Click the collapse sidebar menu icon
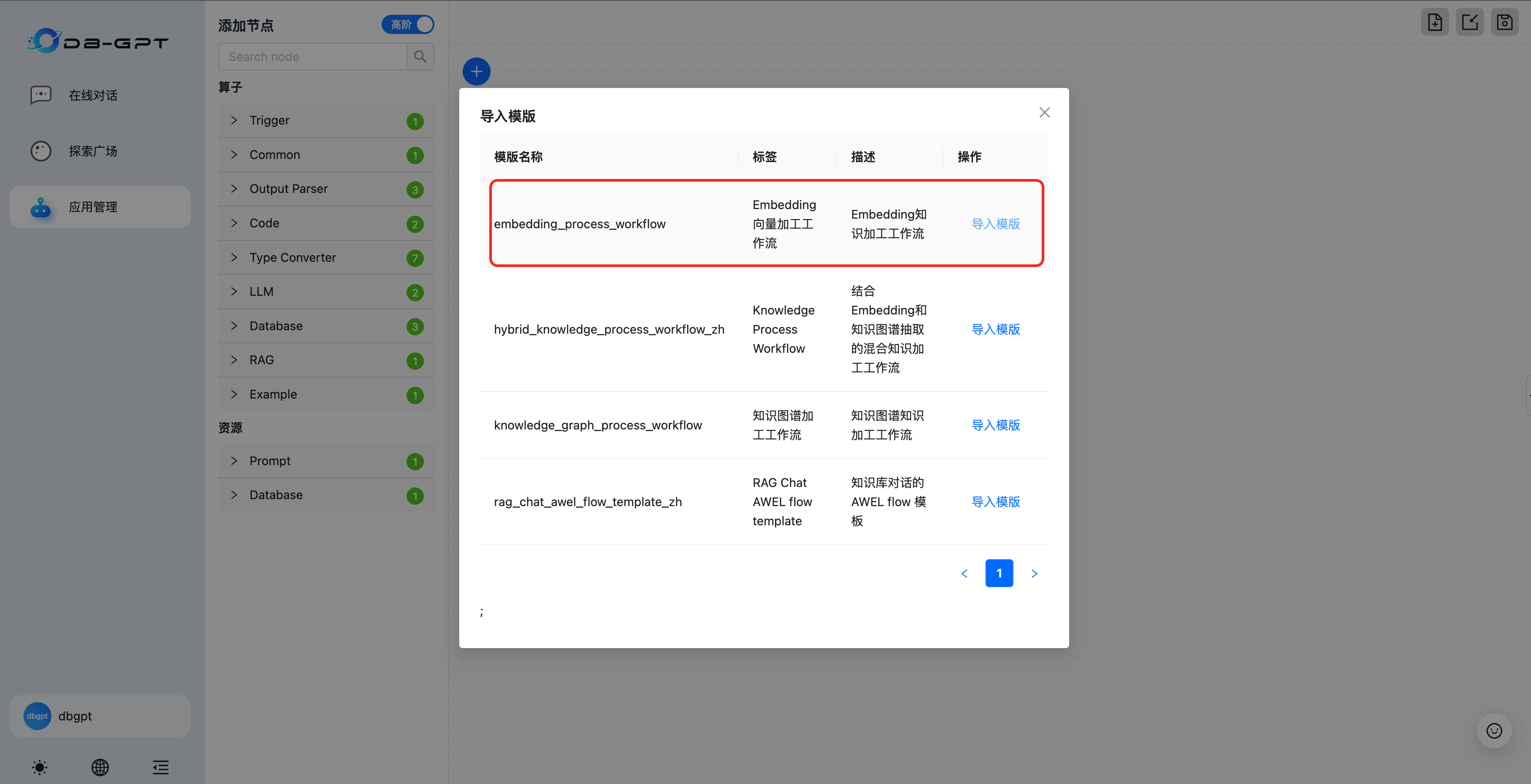This screenshot has width=1531, height=784. tap(160, 767)
